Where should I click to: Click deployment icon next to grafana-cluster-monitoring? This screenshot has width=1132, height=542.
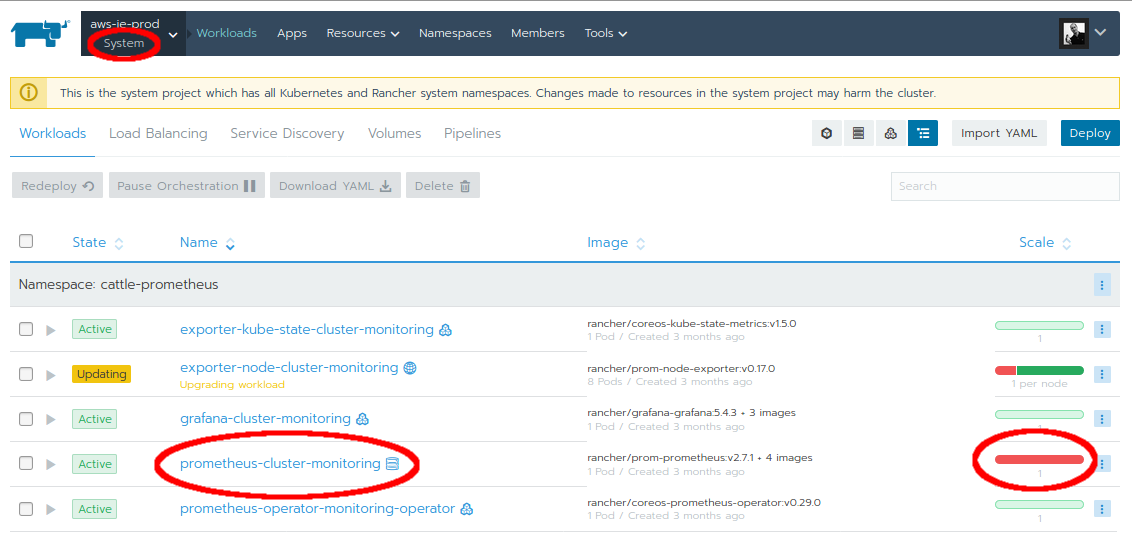coord(362,419)
